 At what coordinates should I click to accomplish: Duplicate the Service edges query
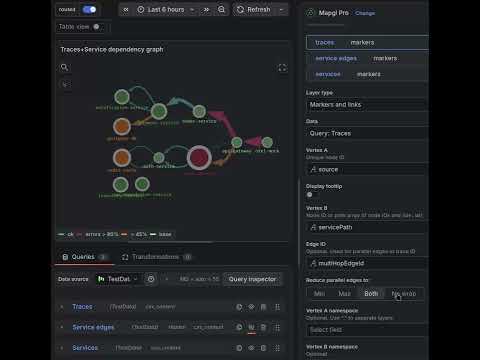coord(239,327)
